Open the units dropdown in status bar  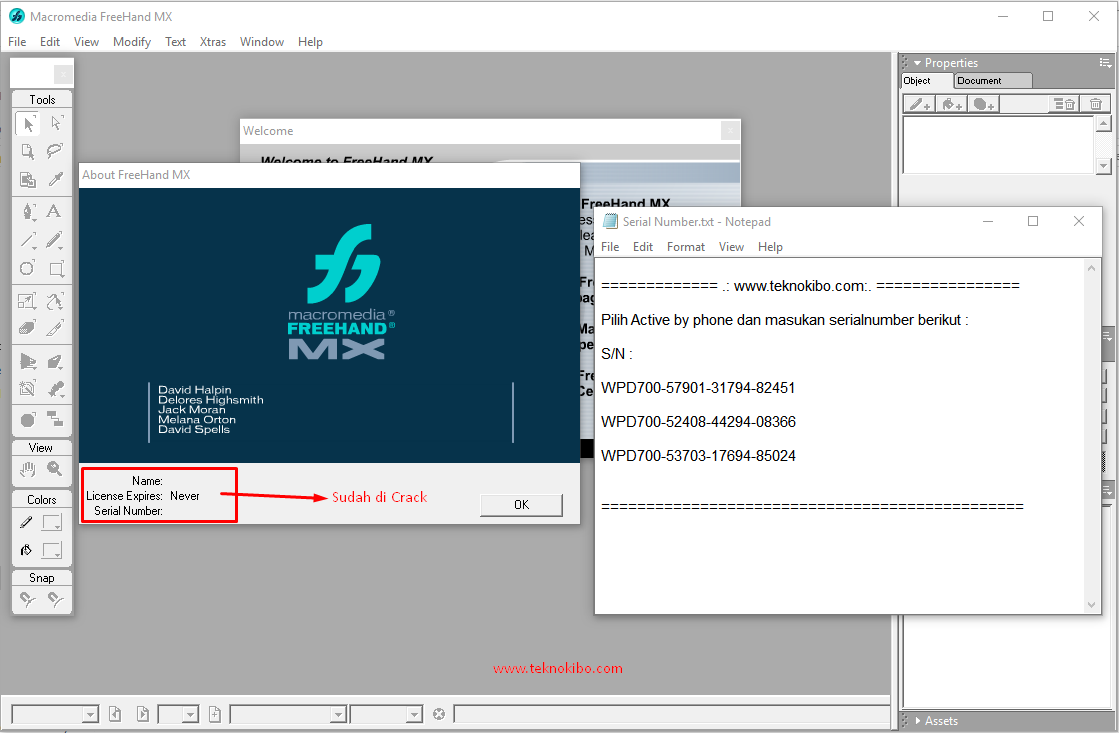click(415, 714)
